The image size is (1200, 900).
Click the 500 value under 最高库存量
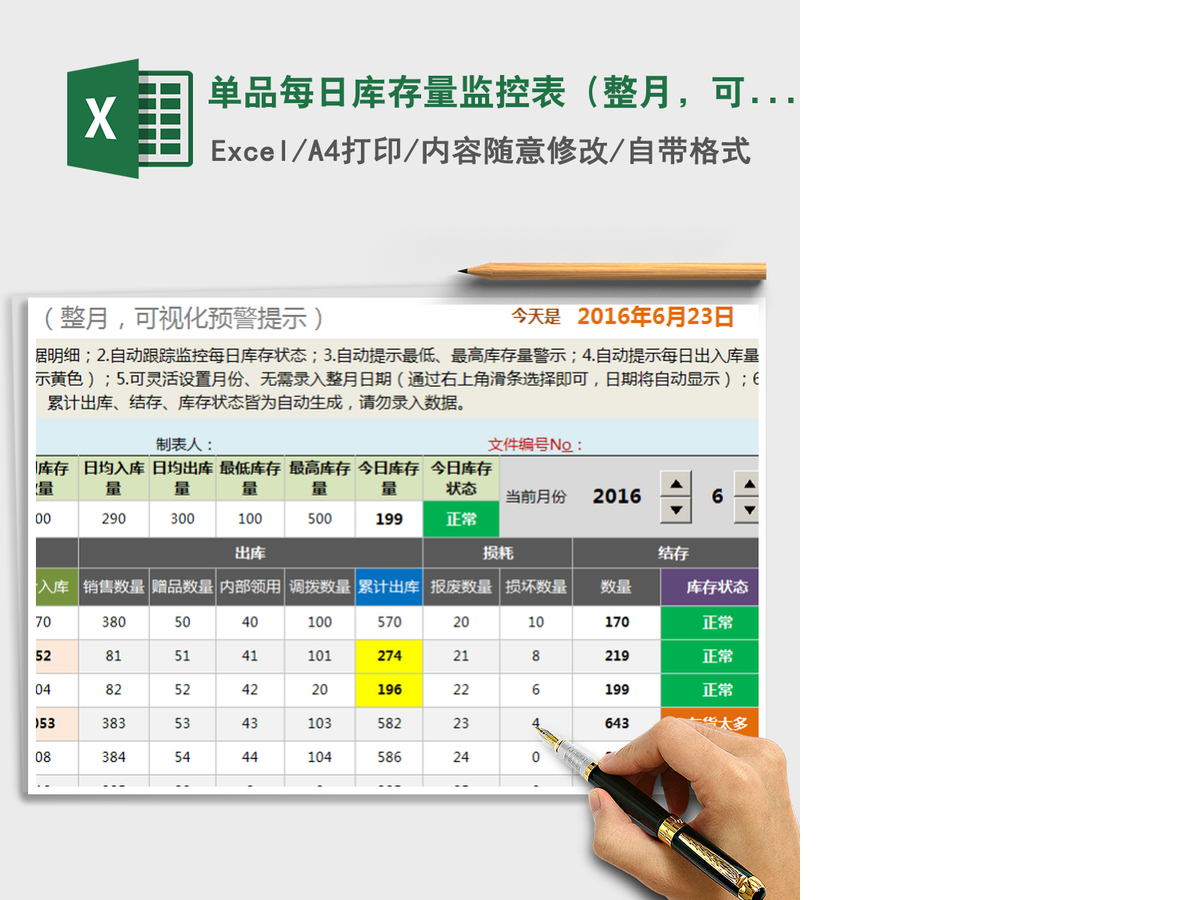pyautogui.click(x=320, y=519)
